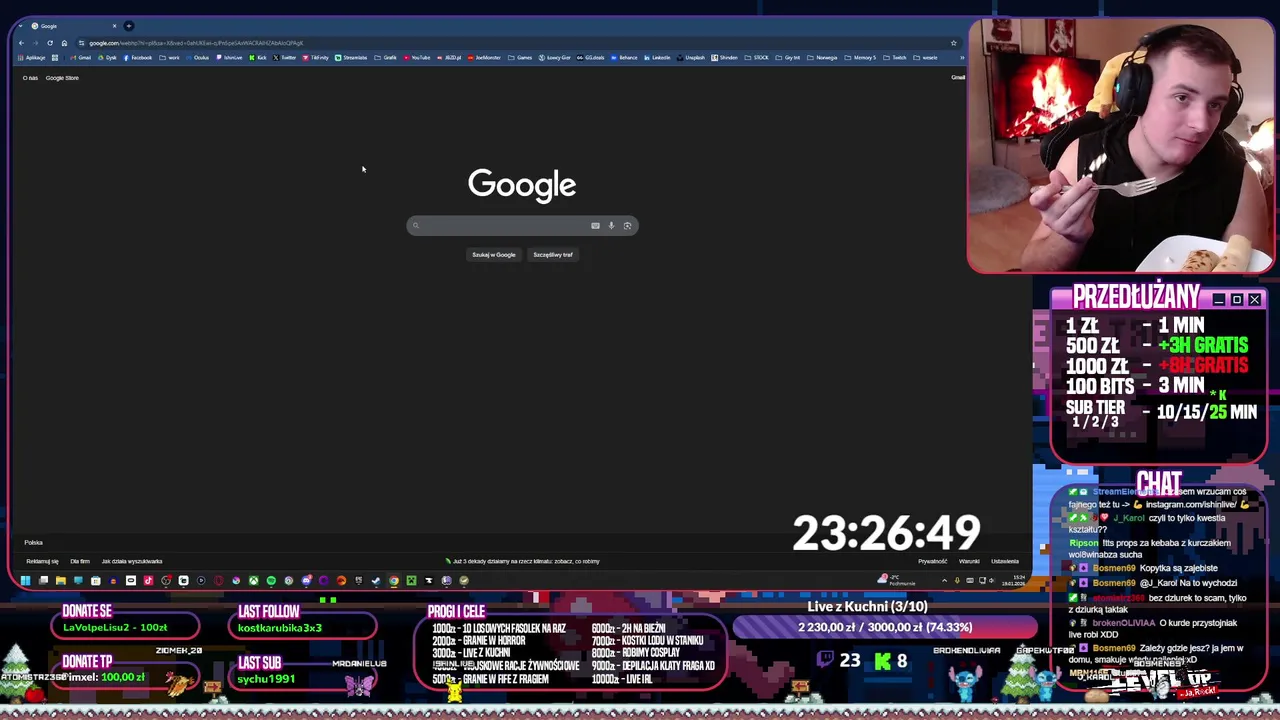Image resolution: width=1280 pixels, height=720 pixels.
Task: Open the Dysk bookmark
Action: (107, 57)
